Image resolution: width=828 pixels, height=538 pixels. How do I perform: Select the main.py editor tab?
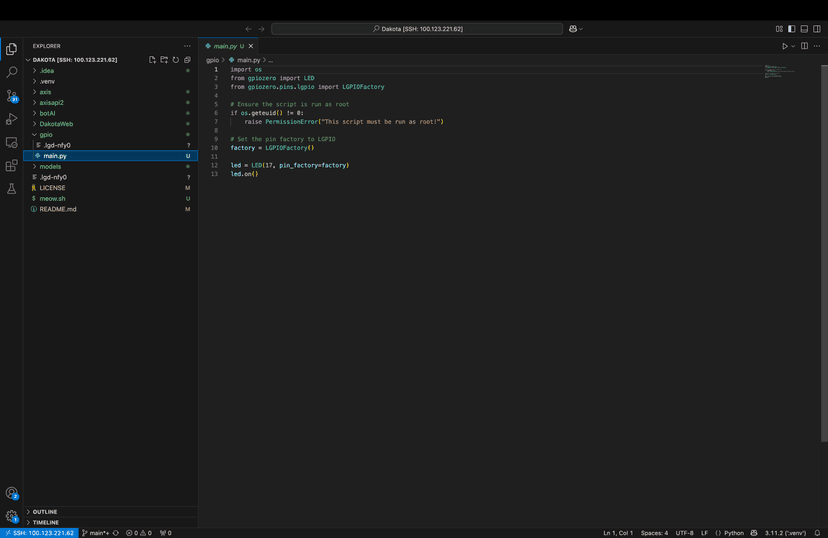224,46
